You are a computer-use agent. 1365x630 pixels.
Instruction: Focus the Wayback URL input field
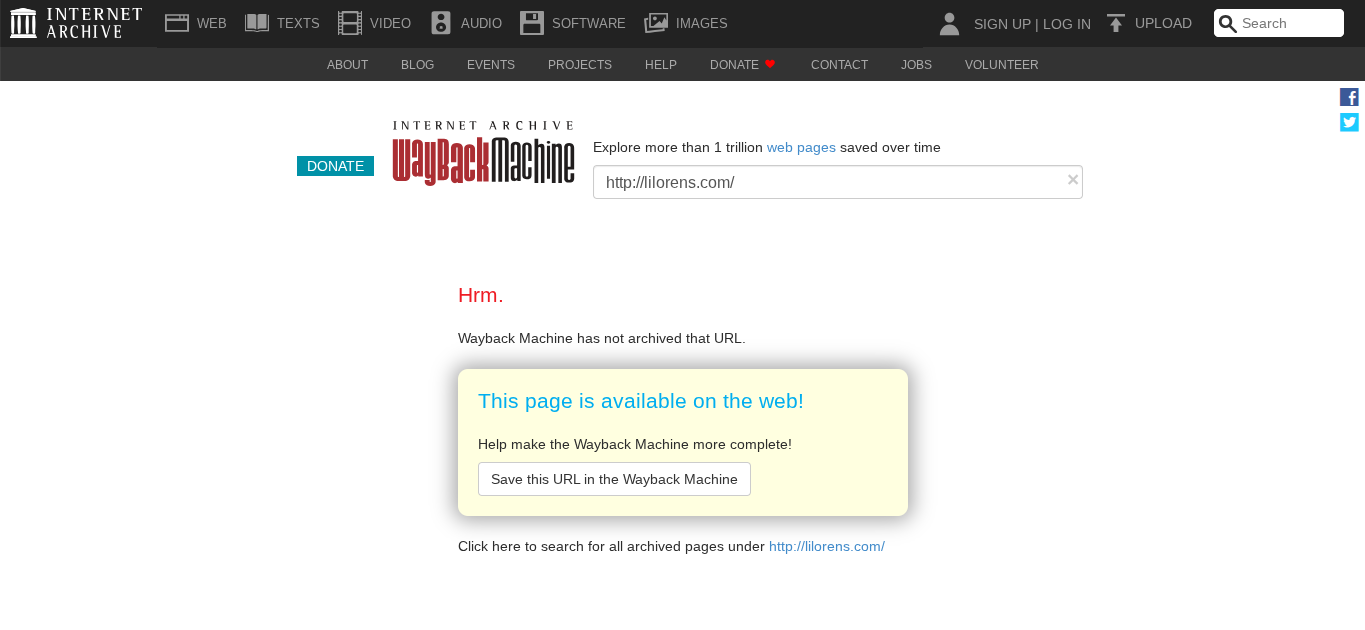[x=838, y=182]
